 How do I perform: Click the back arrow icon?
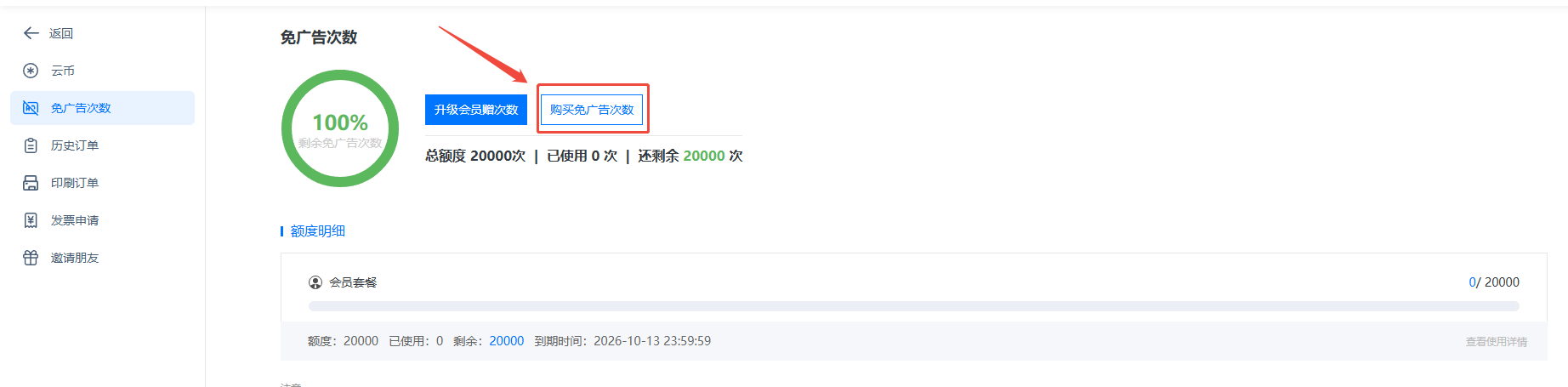tap(31, 33)
